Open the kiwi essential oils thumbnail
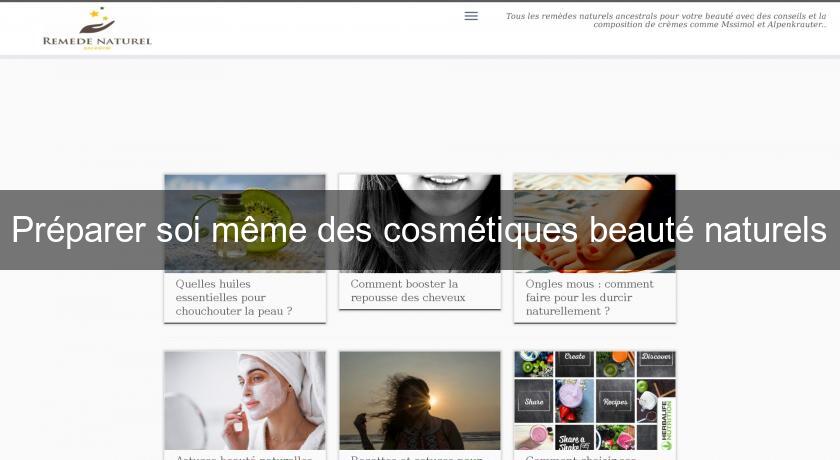 pyautogui.click(x=245, y=223)
